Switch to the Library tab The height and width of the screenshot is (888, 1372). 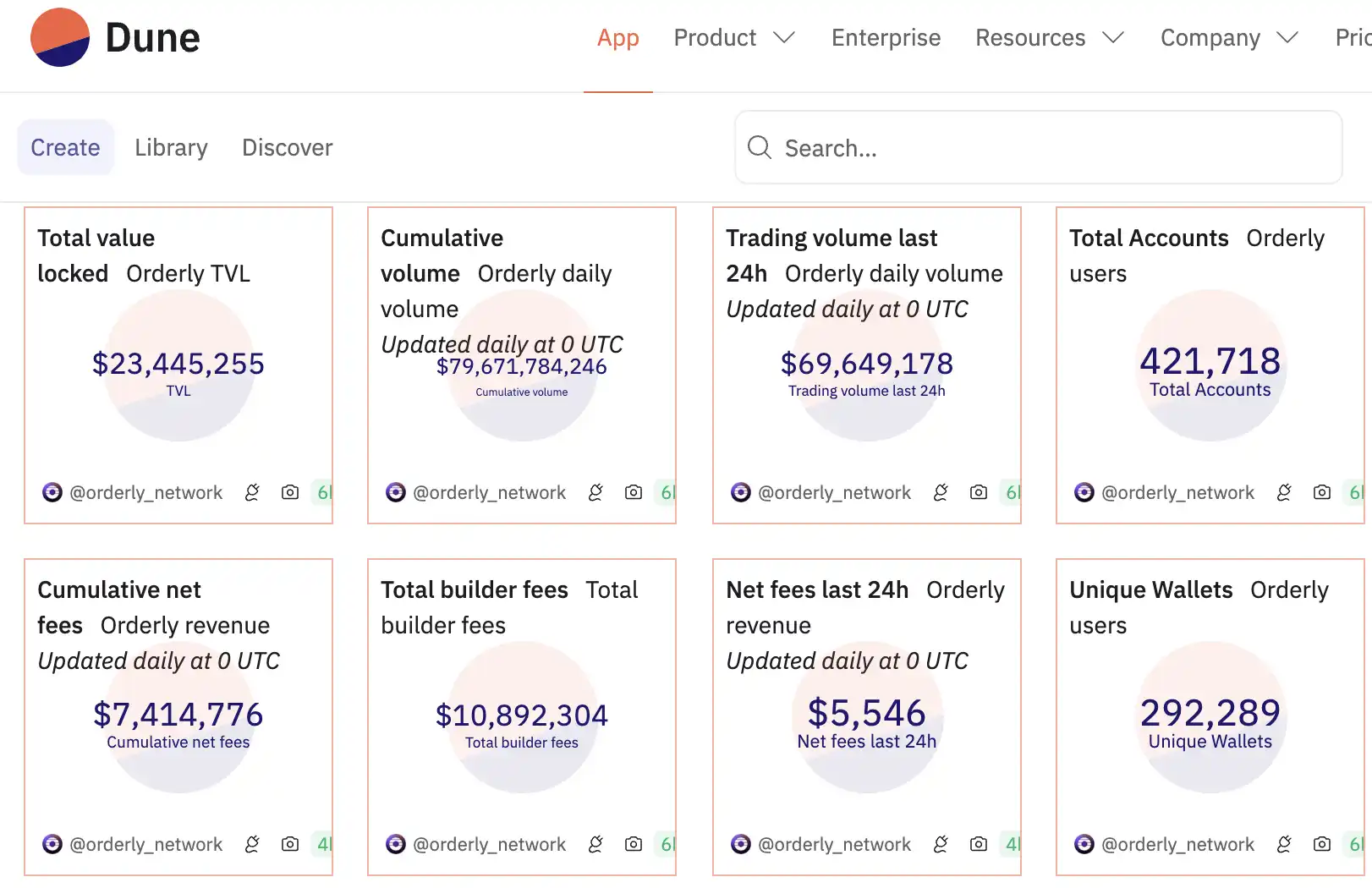pos(171,148)
